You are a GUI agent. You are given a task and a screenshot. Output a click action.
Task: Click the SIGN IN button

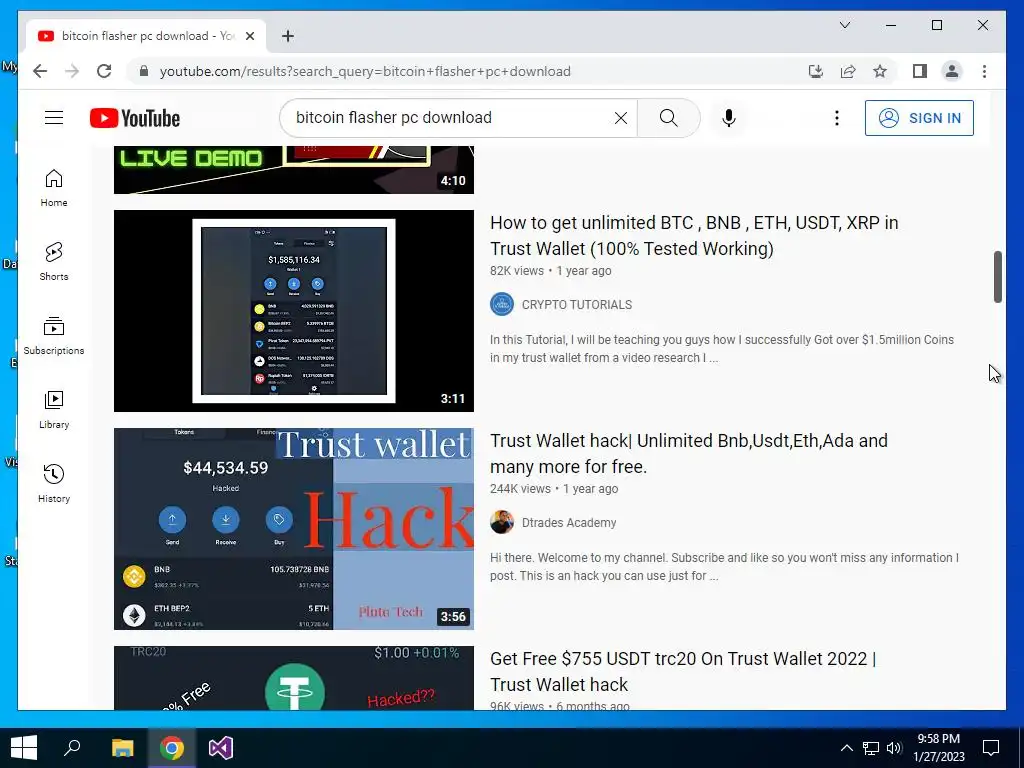tap(919, 118)
